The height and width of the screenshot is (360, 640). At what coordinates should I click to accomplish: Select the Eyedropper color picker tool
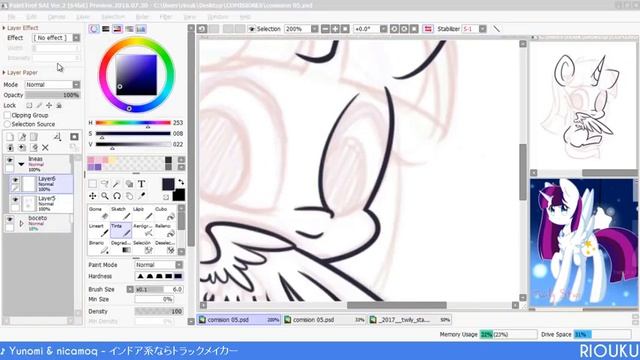(141, 196)
